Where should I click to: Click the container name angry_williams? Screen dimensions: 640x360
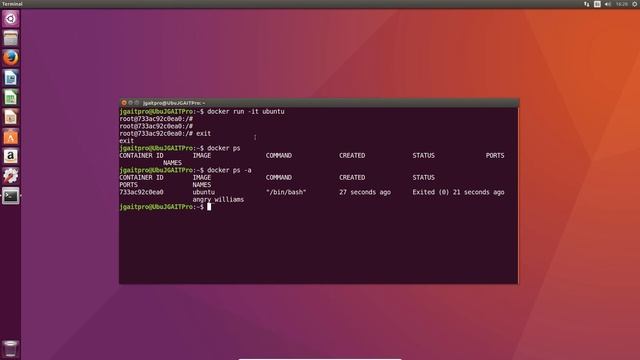[x=218, y=200]
